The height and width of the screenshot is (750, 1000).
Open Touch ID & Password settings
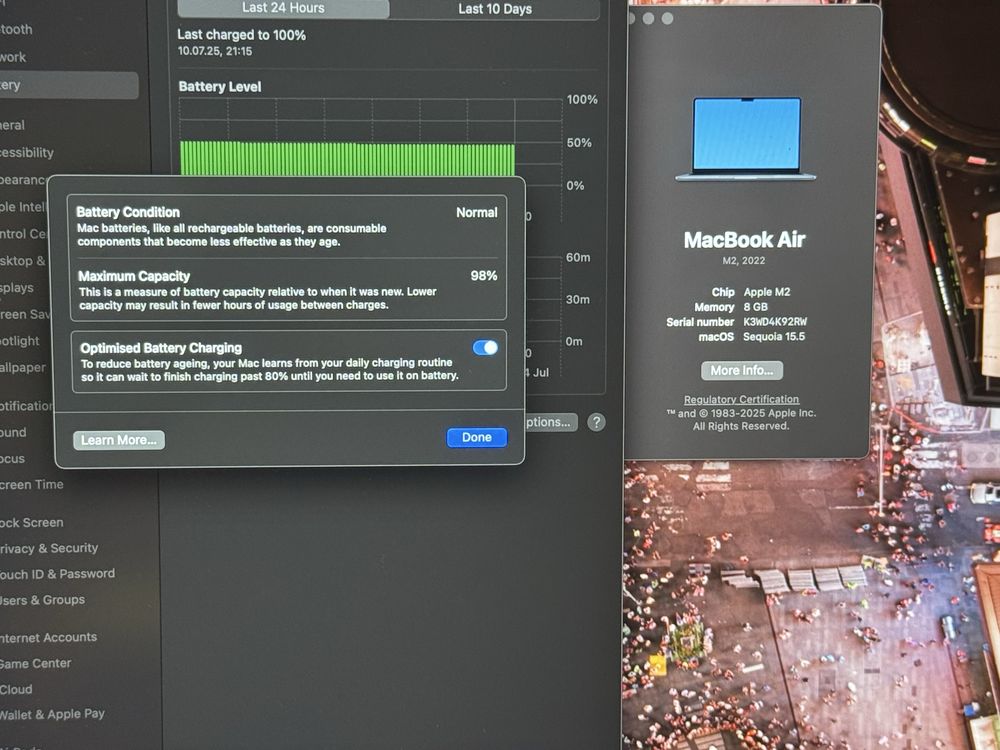(x=57, y=574)
